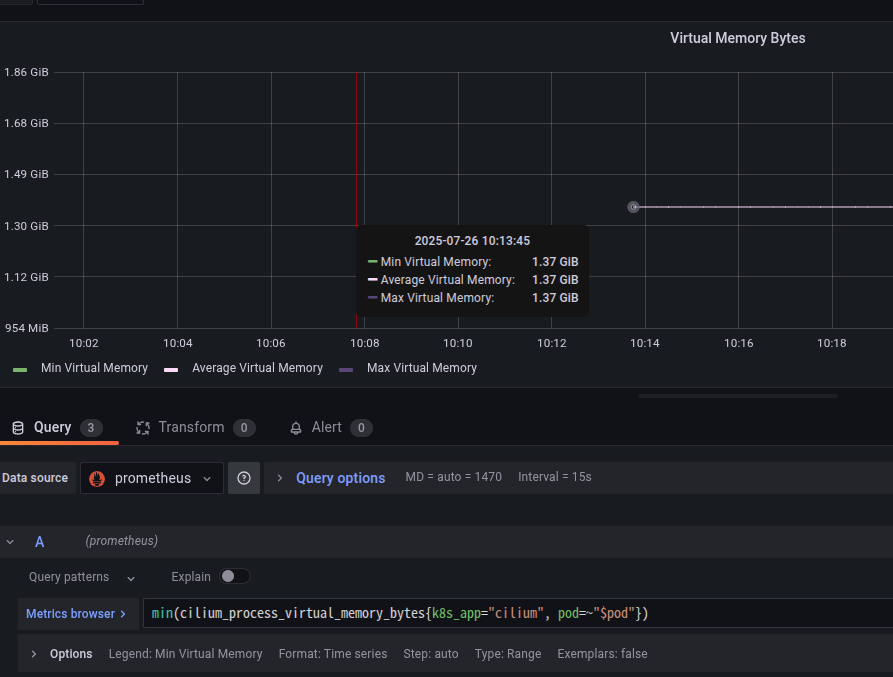Screen dimensions: 893x677
Task: Click the Min Virtual Memory legend label
Action: point(95,368)
